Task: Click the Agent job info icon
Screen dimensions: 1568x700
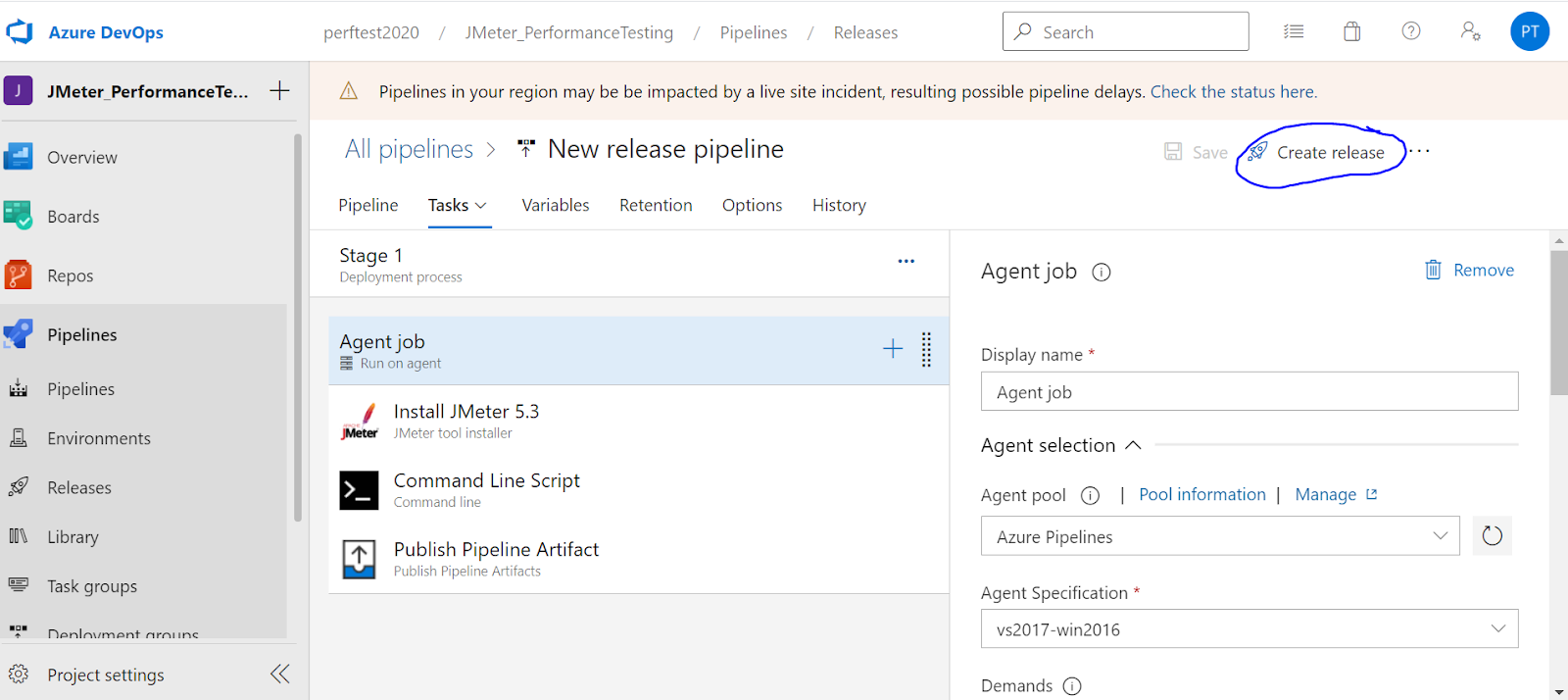Action: click(1102, 273)
